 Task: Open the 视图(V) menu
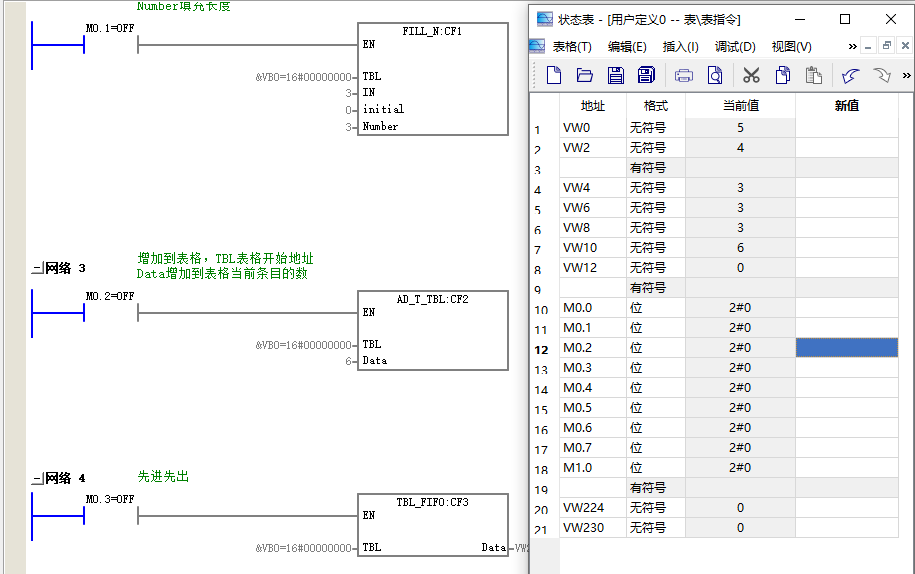[791, 47]
